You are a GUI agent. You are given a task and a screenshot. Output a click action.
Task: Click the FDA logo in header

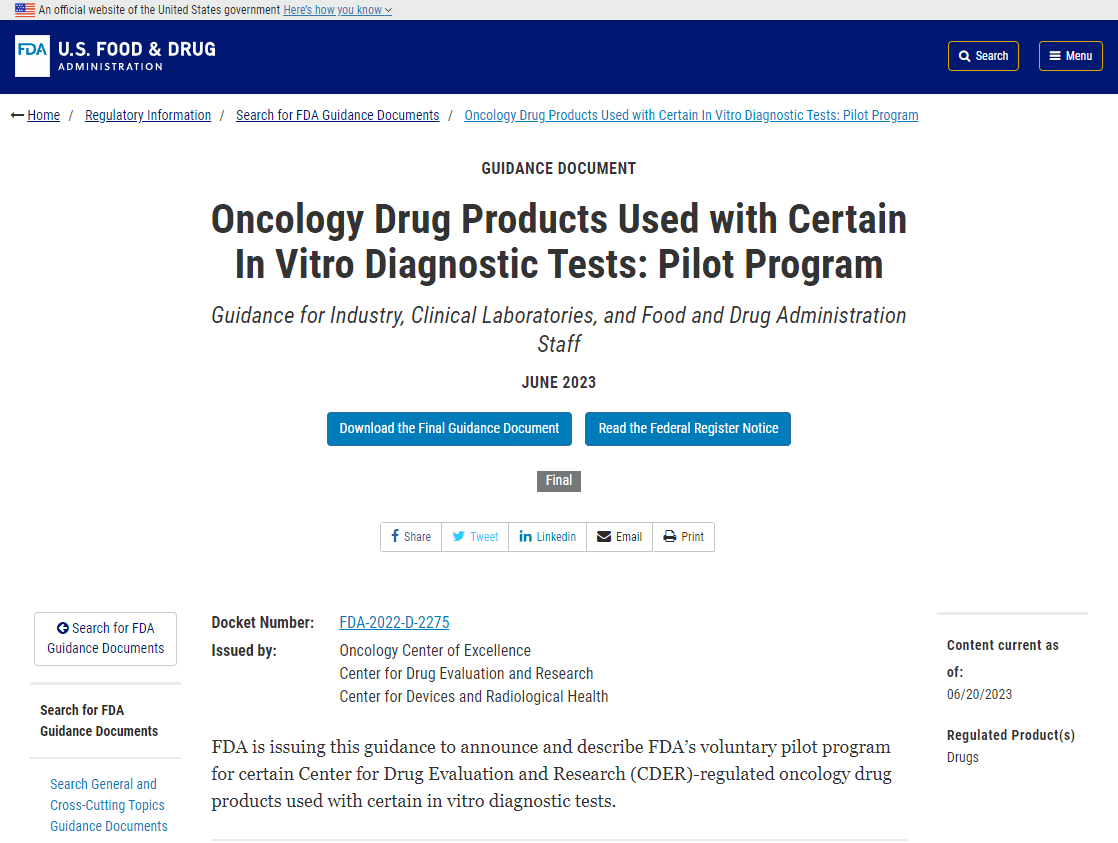coord(115,56)
